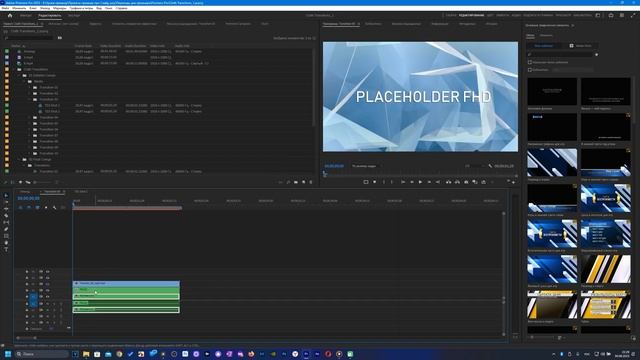Select the Razor tool
Viewport: 640px width, 360px height.
coord(6,216)
